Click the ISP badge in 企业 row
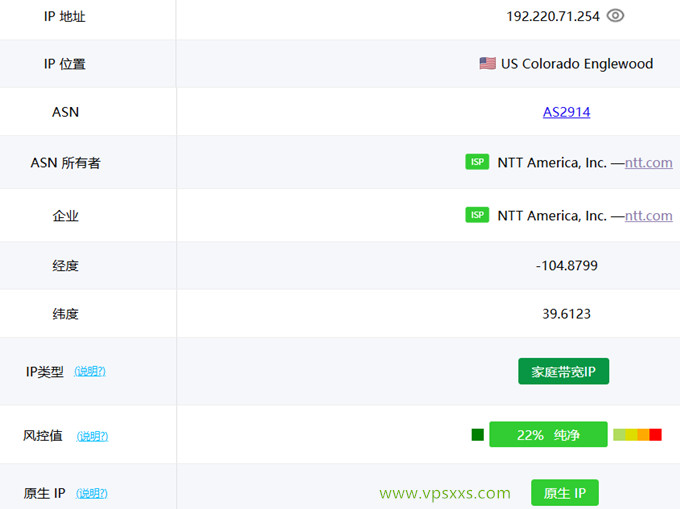Viewport: 680px width, 509px height. click(477, 215)
